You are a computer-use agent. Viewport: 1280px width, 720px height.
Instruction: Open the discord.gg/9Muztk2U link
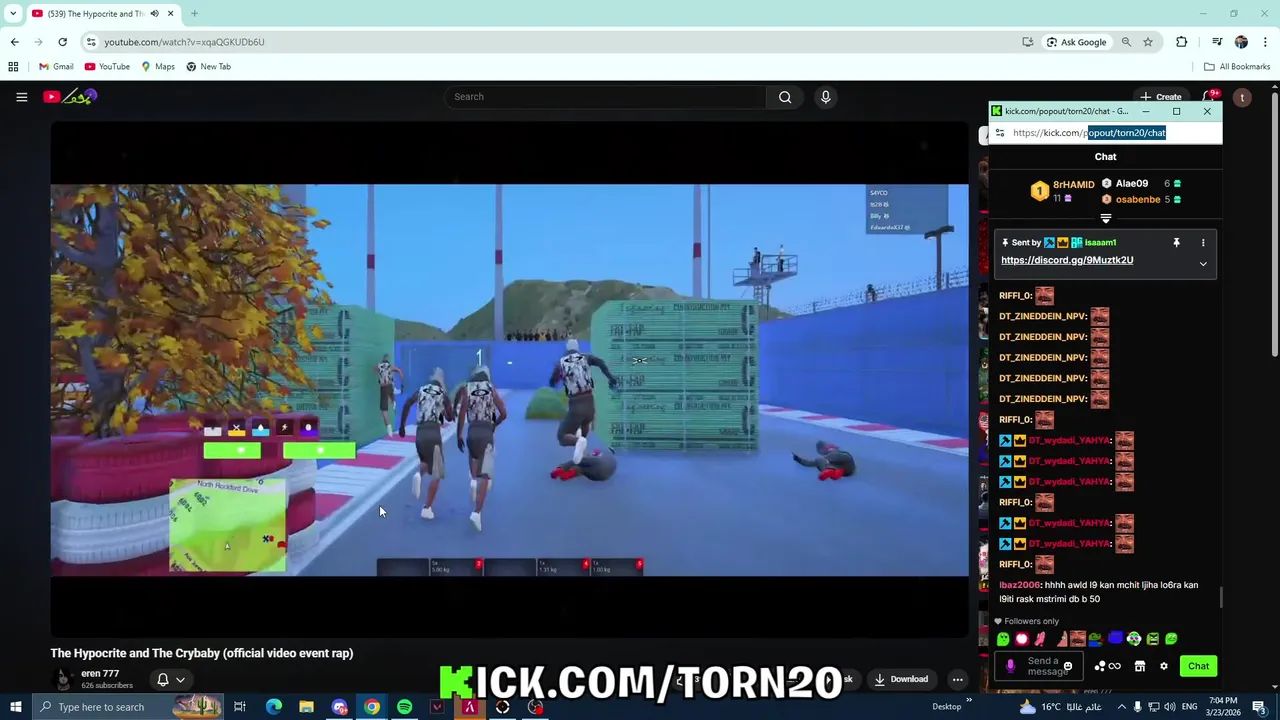pyautogui.click(x=1067, y=260)
